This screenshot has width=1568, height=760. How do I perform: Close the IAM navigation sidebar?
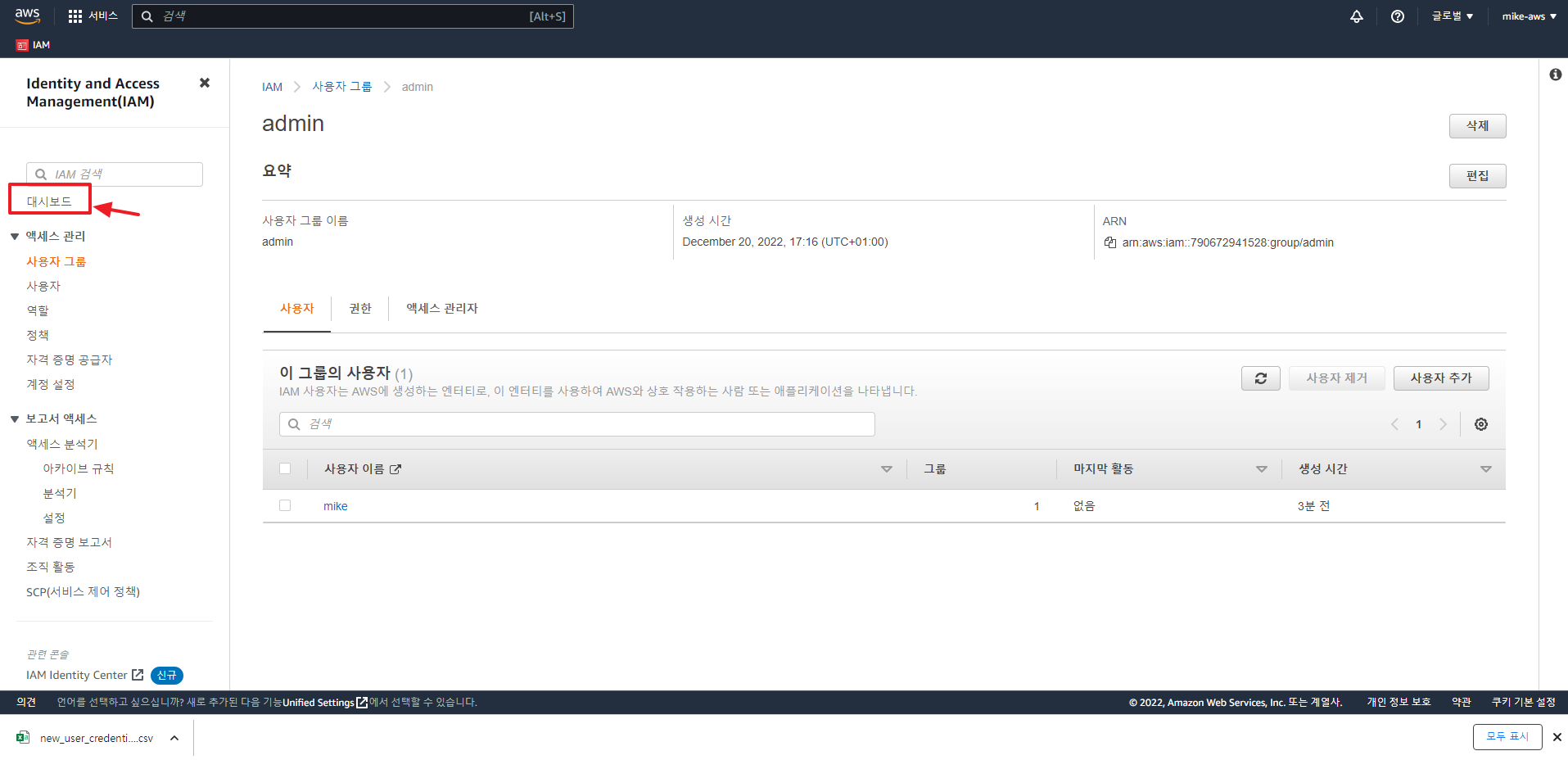pos(205,83)
